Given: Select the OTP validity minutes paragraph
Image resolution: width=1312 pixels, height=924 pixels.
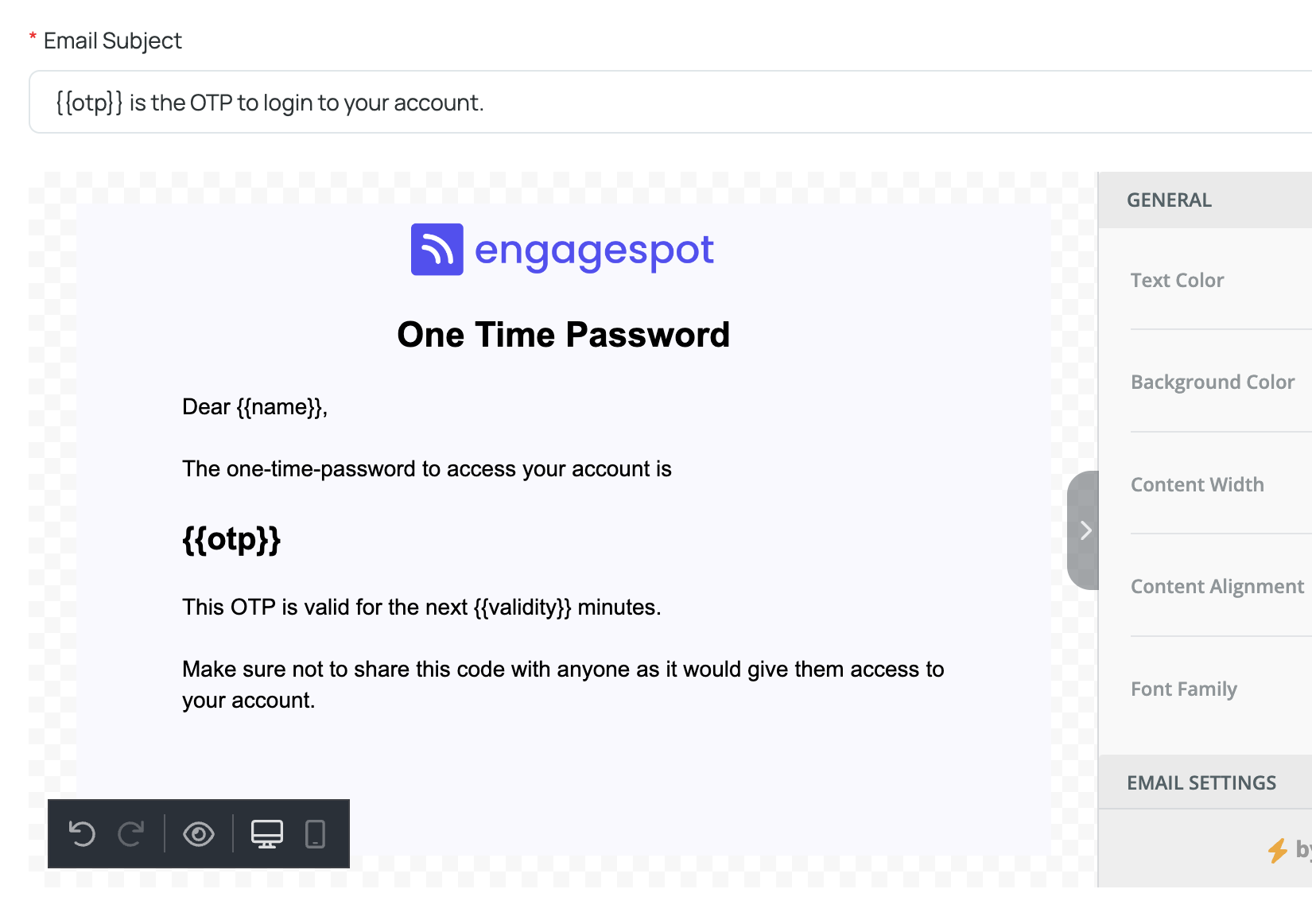Looking at the screenshot, I should [421, 608].
